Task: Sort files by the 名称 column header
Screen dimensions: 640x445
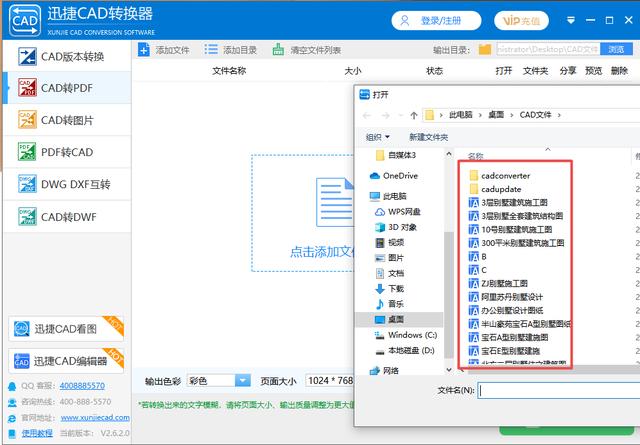Action: coord(476,156)
